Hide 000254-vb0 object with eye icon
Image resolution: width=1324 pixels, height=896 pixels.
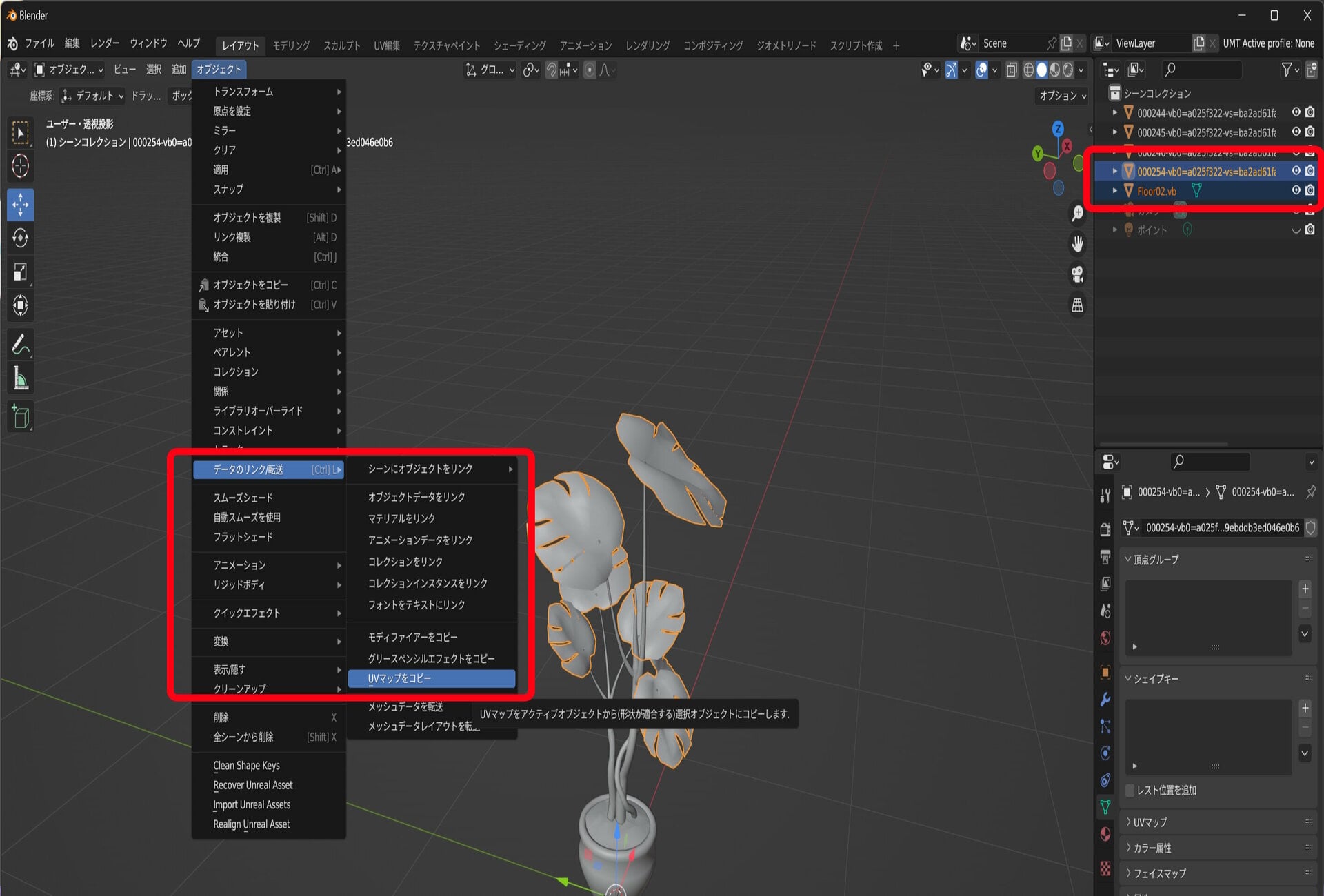tap(1296, 171)
